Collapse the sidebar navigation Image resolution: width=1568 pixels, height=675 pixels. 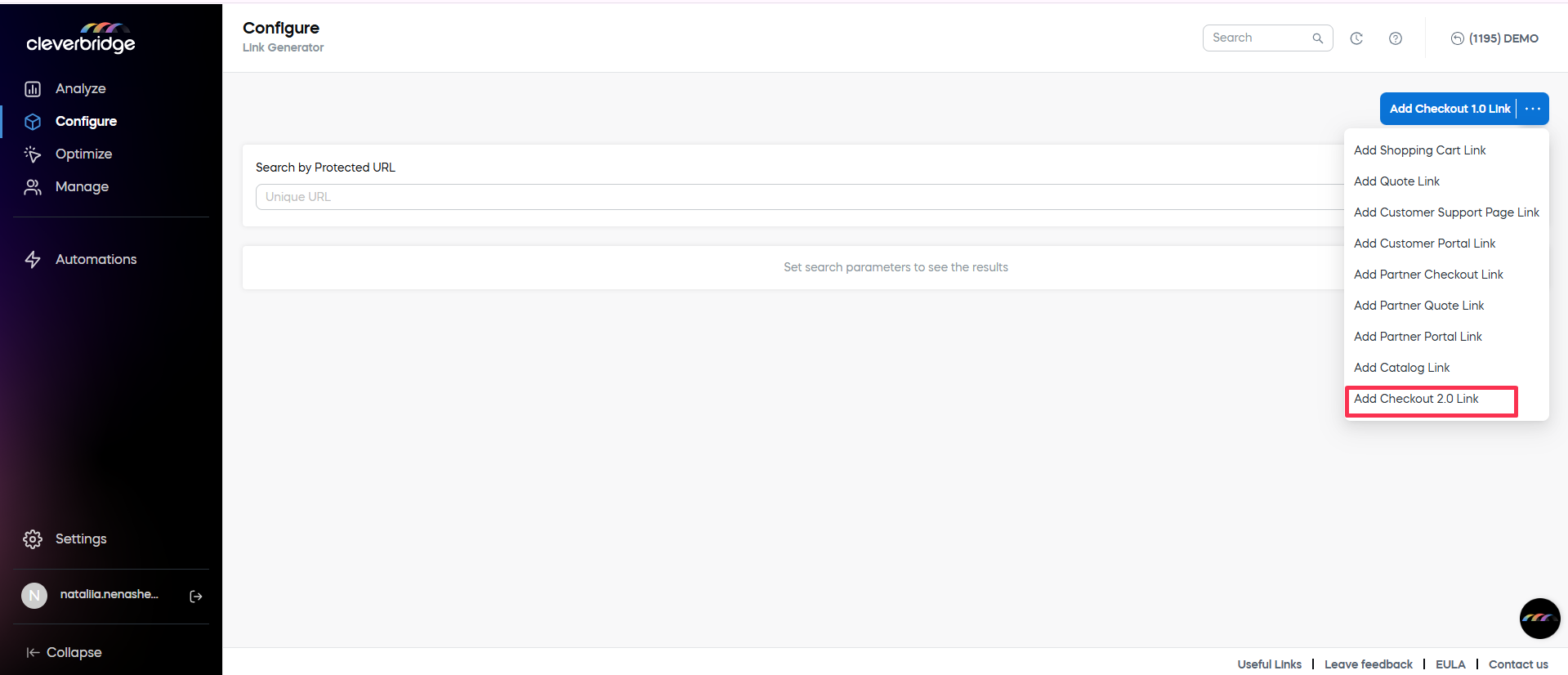[x=65, y=652]
